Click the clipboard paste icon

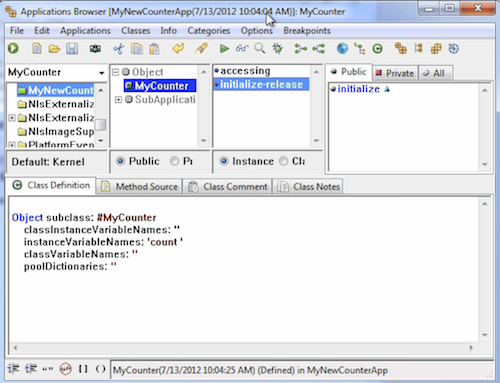click(x=154, y=49)
